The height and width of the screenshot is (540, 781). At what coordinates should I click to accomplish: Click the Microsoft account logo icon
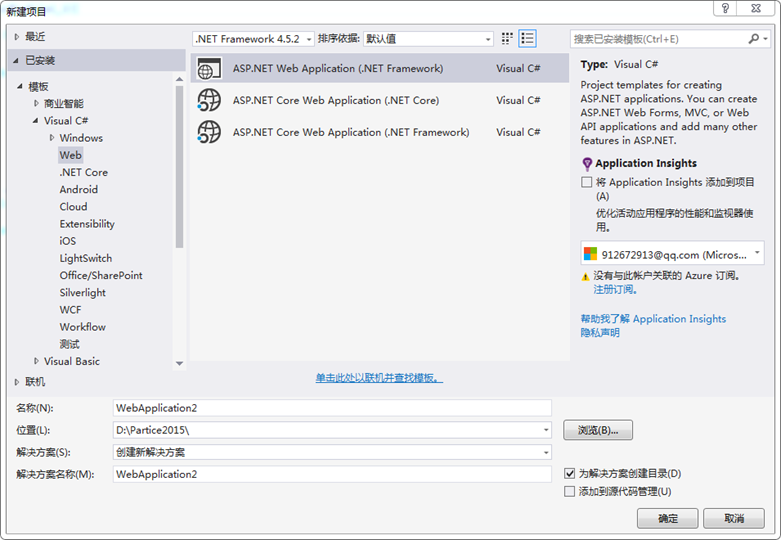590,254
